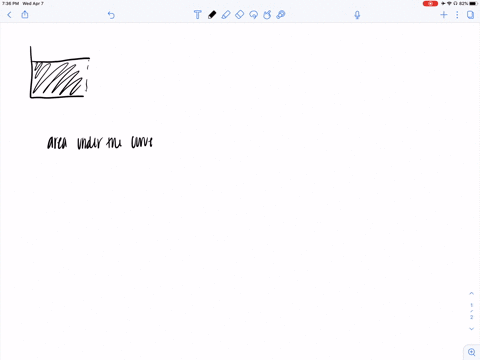Go to previous page with up chevron

471,293
